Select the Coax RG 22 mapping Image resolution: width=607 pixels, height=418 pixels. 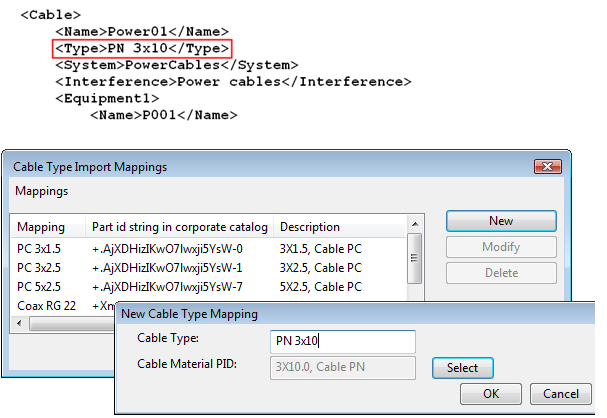[x=47, y=306]
